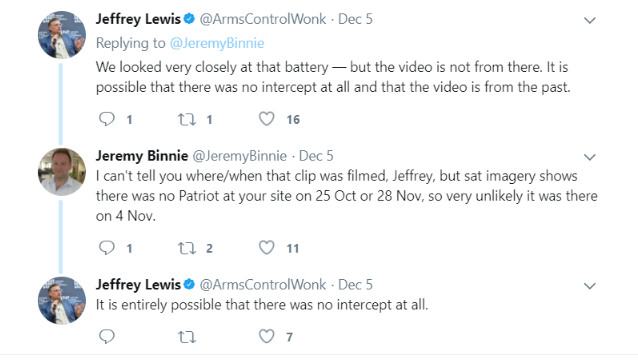Like Jeremy Binnie's tweet with 11 likes
This screenshot has width=638, height=363.
point(267,247)
